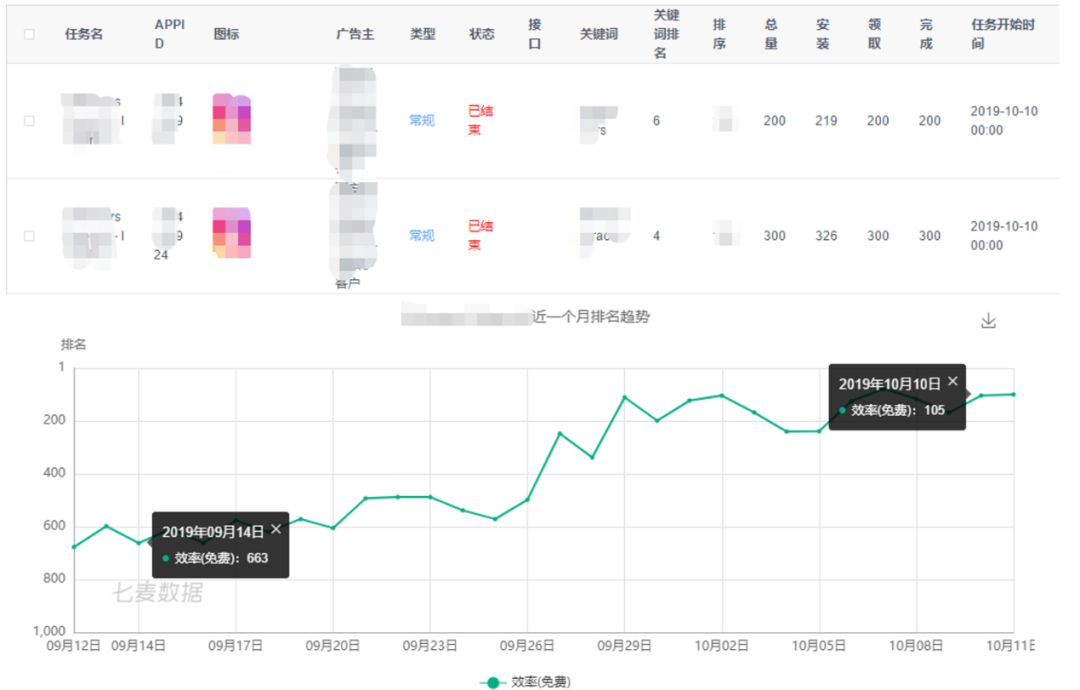Close the 2019年09月14日 chart tooltip
1080x690 pixels.
(x=276, y=528)
